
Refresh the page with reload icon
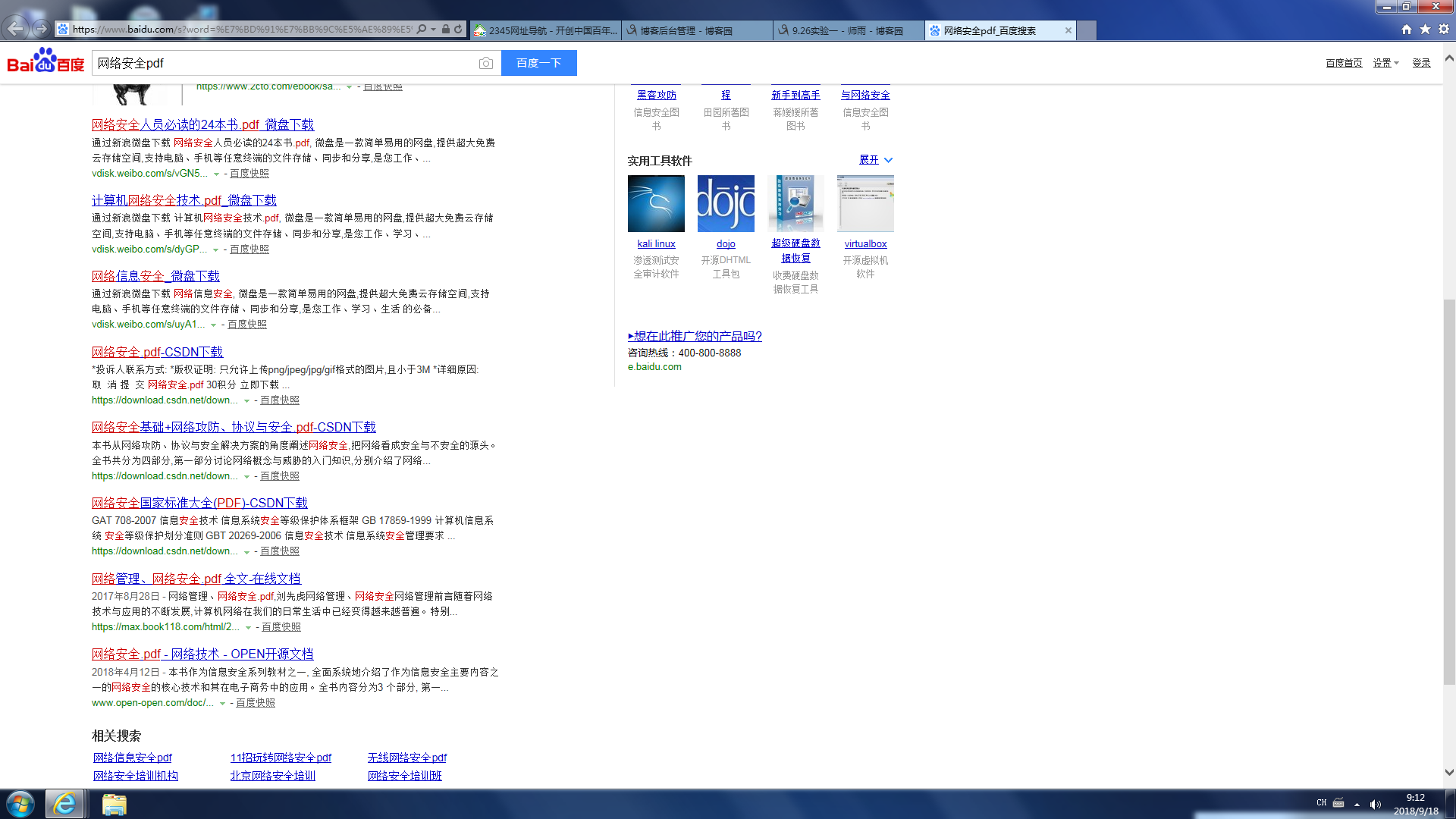[x=458, y=30]
